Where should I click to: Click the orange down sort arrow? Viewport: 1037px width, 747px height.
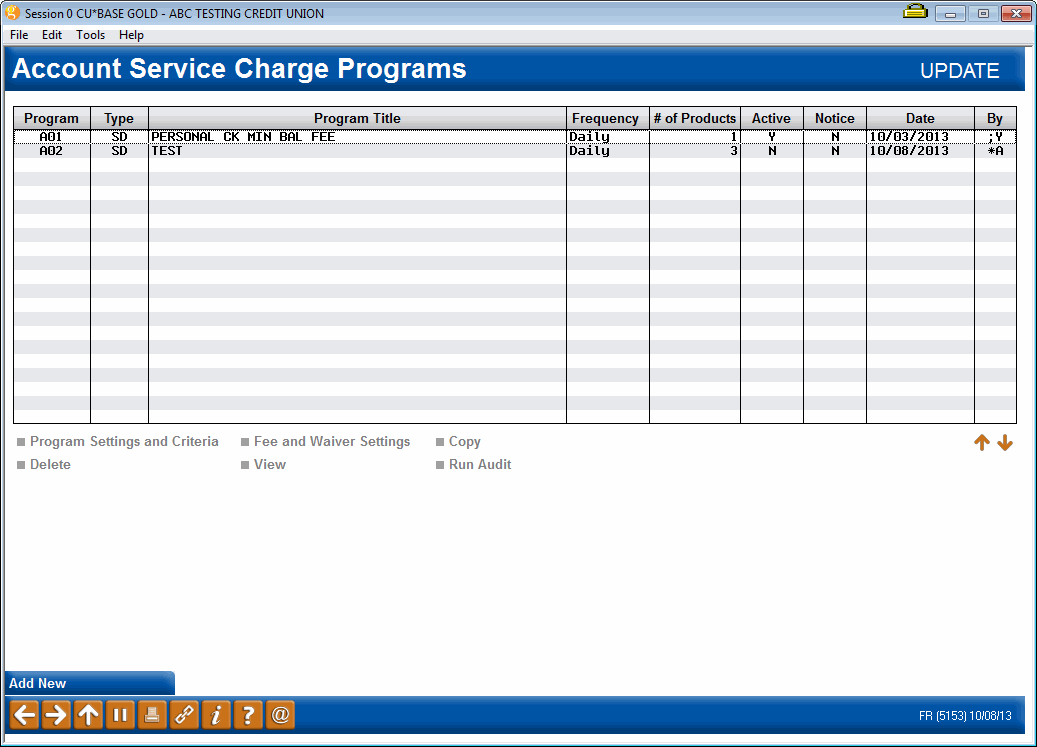(x=1005, y=442)
